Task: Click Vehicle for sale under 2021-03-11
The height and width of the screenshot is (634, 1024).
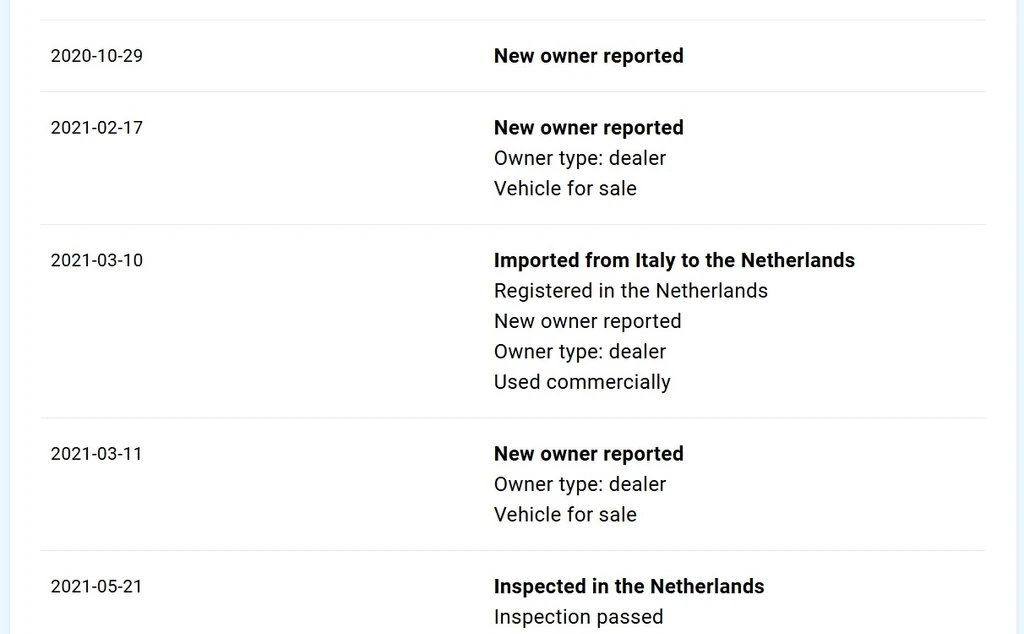Action: click(565, 515)
